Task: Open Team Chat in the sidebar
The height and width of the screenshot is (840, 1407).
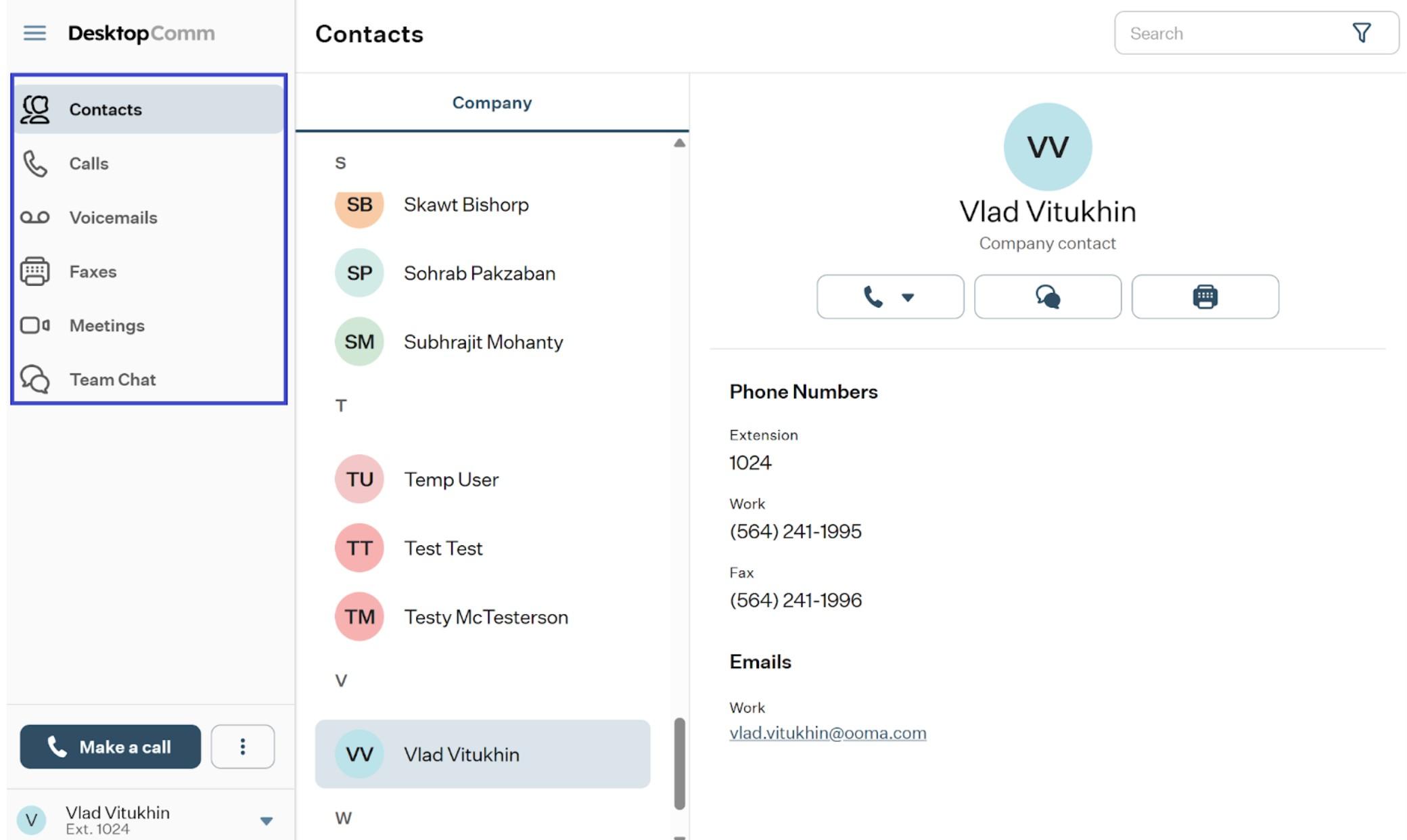Action: [149, 379]
